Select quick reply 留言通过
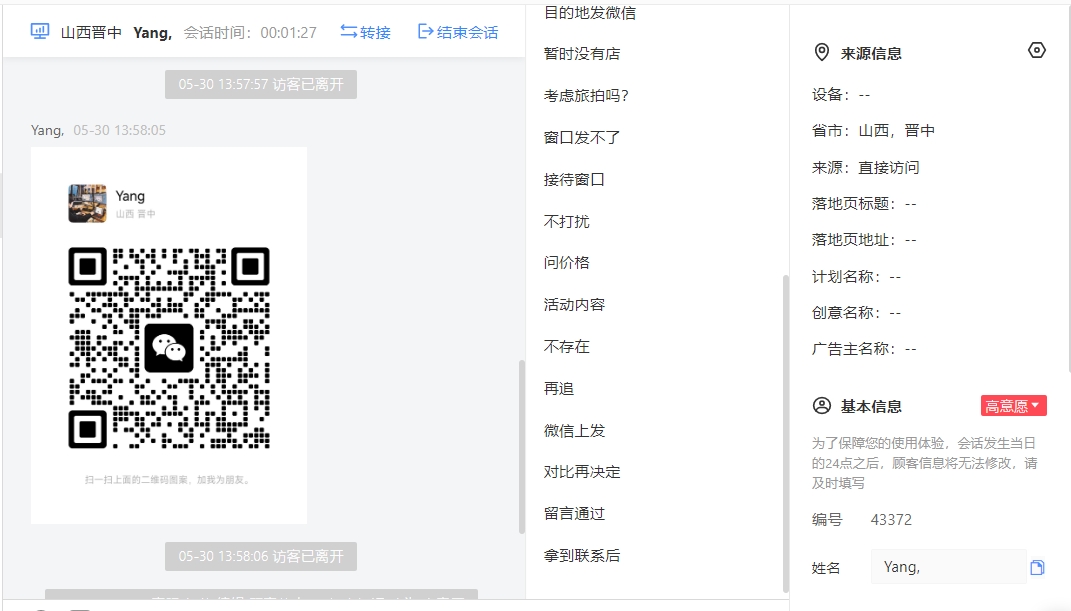 click(574, 513)
